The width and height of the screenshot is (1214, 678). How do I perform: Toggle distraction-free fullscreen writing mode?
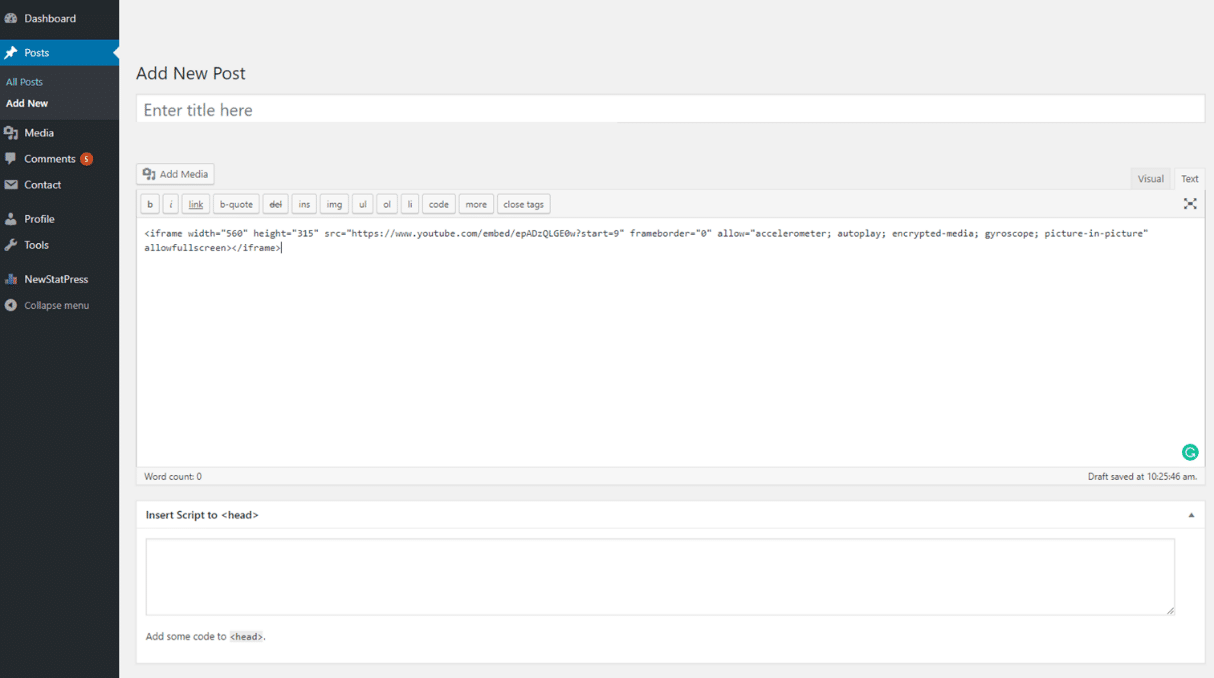pyautogui.click(x=1190, y=204)
